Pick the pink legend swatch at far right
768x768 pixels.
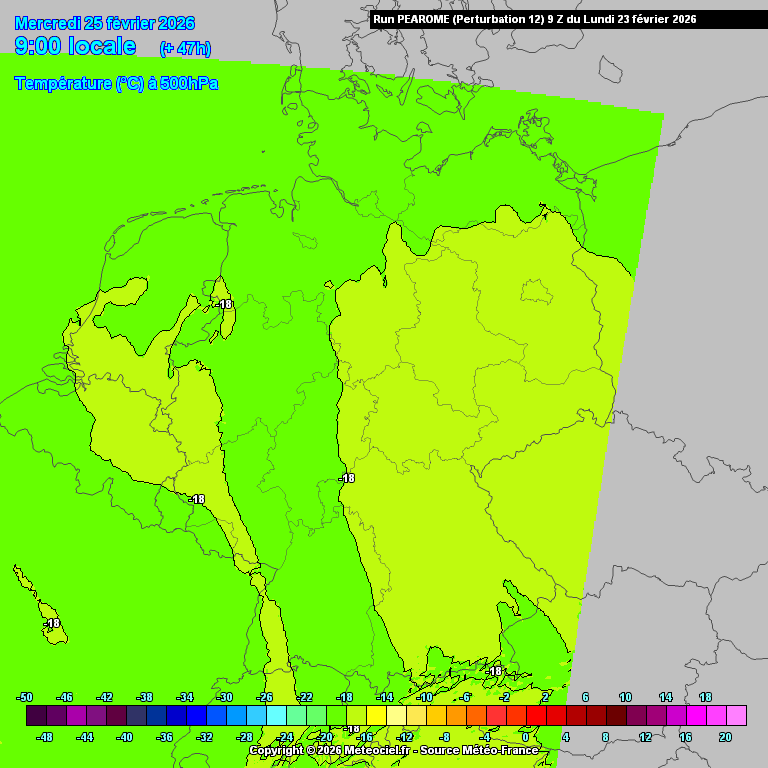(x=736, y=716)
